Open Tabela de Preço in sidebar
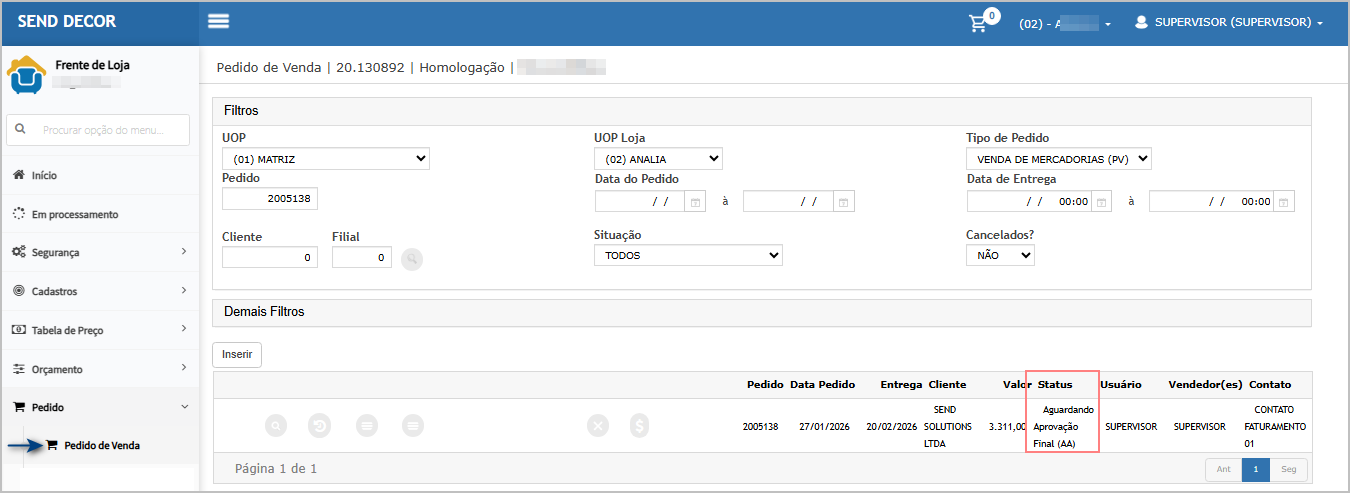The width and height of the screenshot is (1350, 493). pyautogui.click(x=99, y=330)
